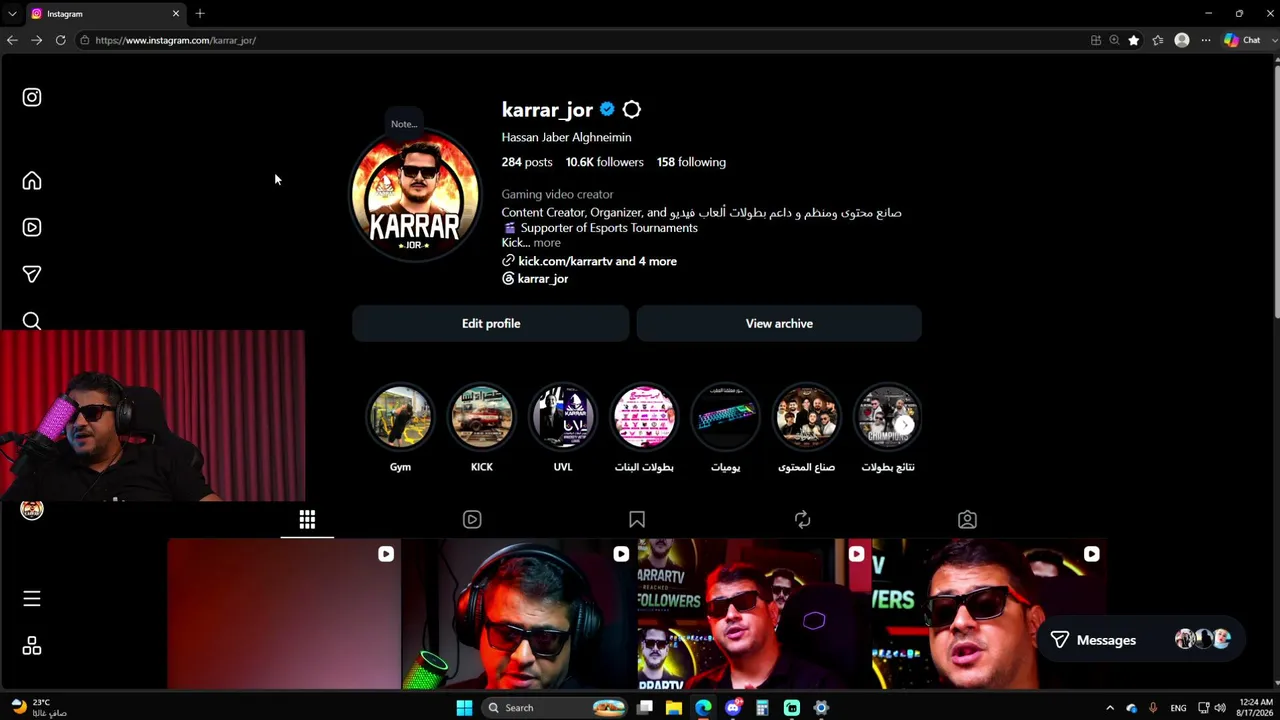Image resolution: width=1280 pixels, height=720 pixels.
Task: Open the browser apps icon in address bar
Action: [x=1096, y=40]
